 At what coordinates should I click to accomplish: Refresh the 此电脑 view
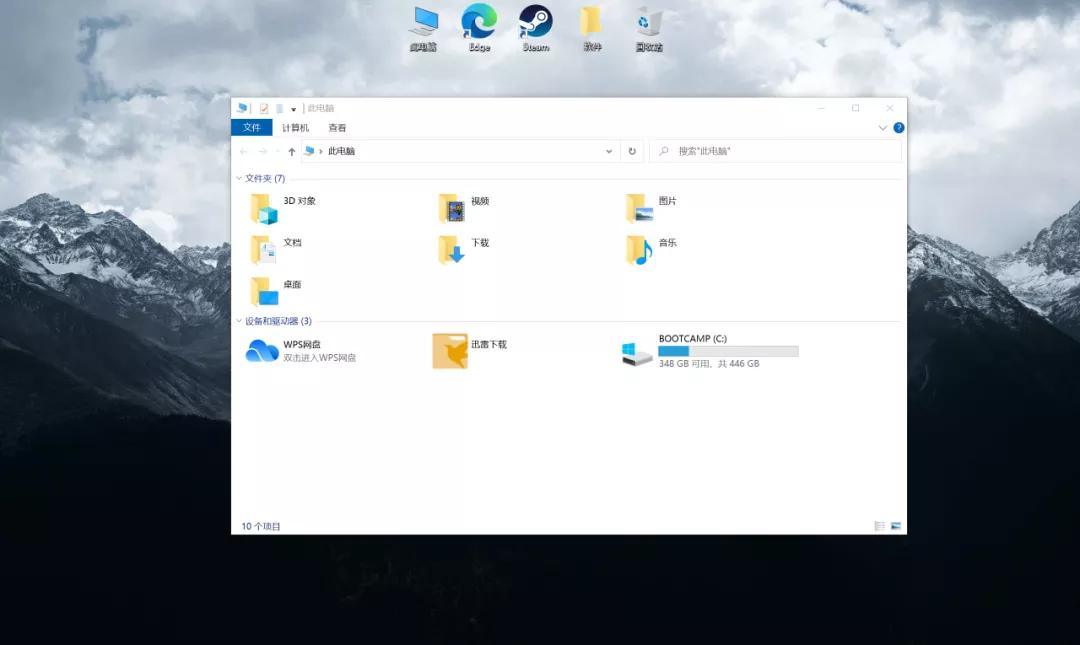coord(632,150)
